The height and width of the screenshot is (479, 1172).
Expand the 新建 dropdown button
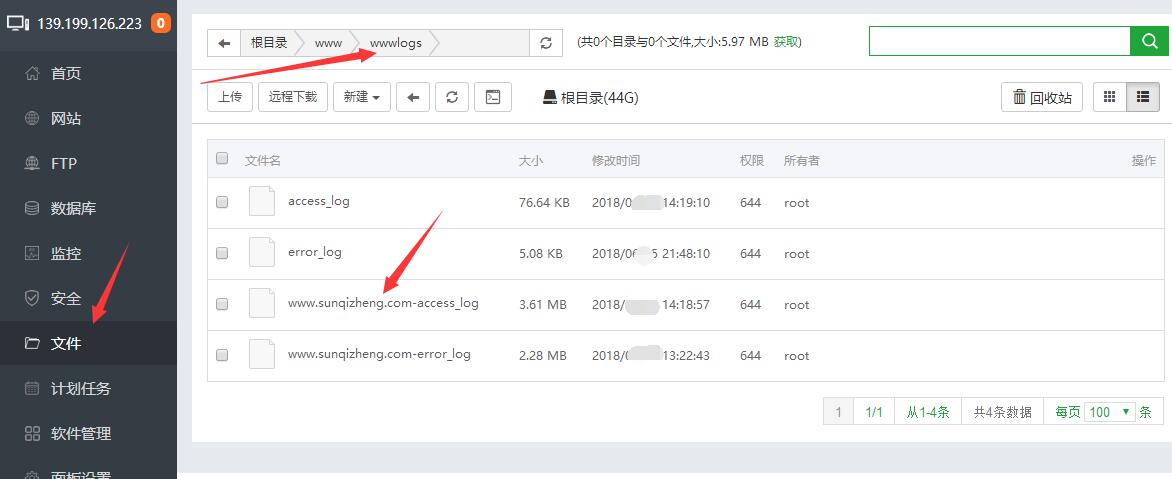tap(362, 97)
